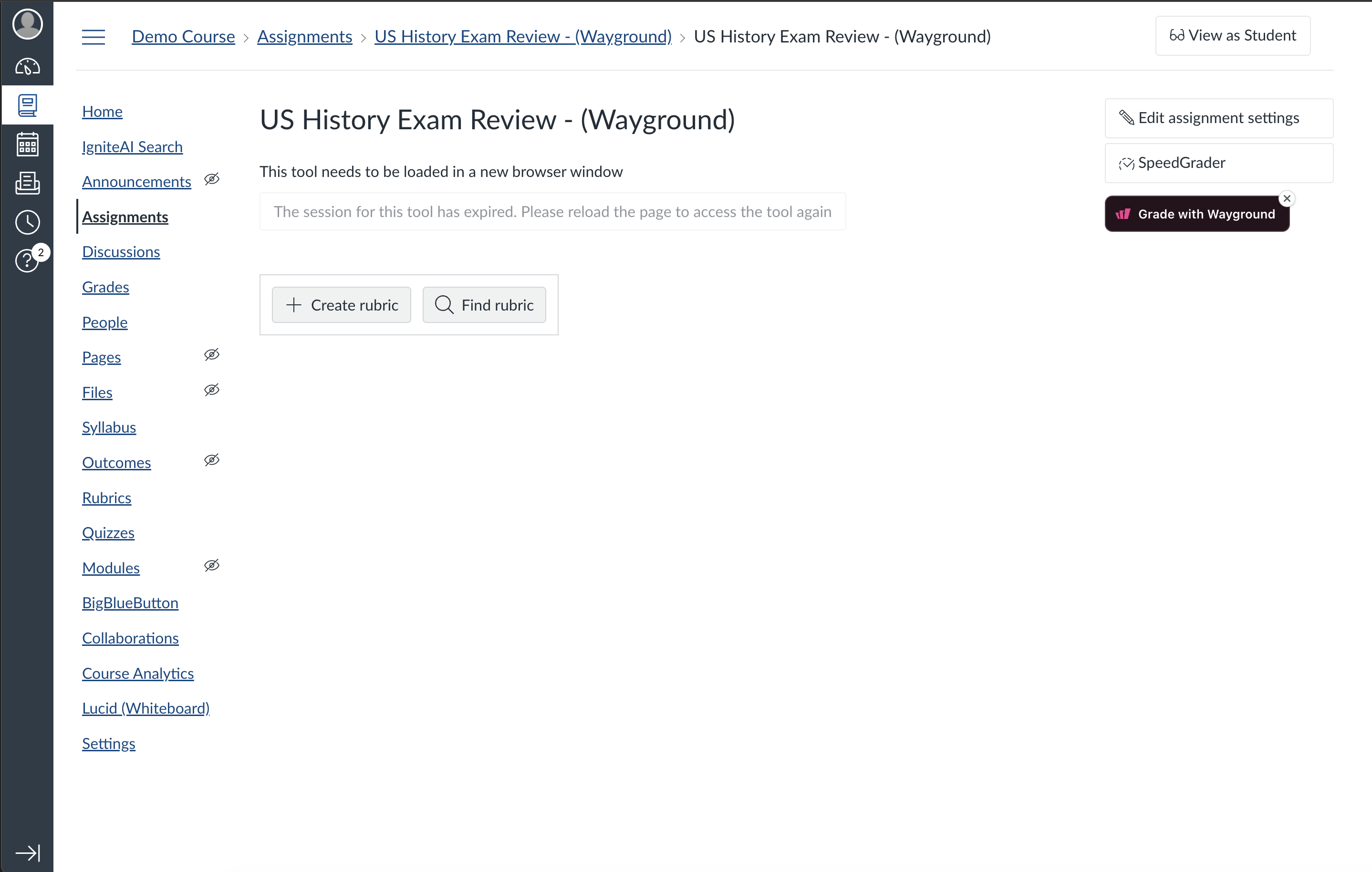Screen dimensions: 1372x872
Task: Open BigBlueButton in course menu
Action: tap(130, 603)
